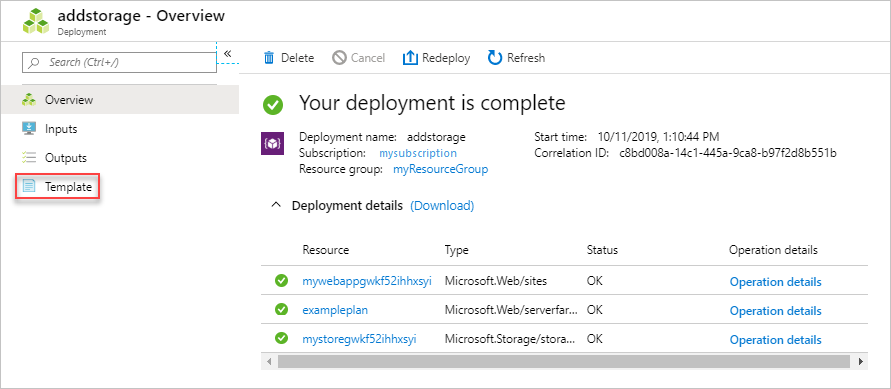Click the 'addstorage - Overview' page title
This screenshot has width=891, height=389.
(141, 15)
